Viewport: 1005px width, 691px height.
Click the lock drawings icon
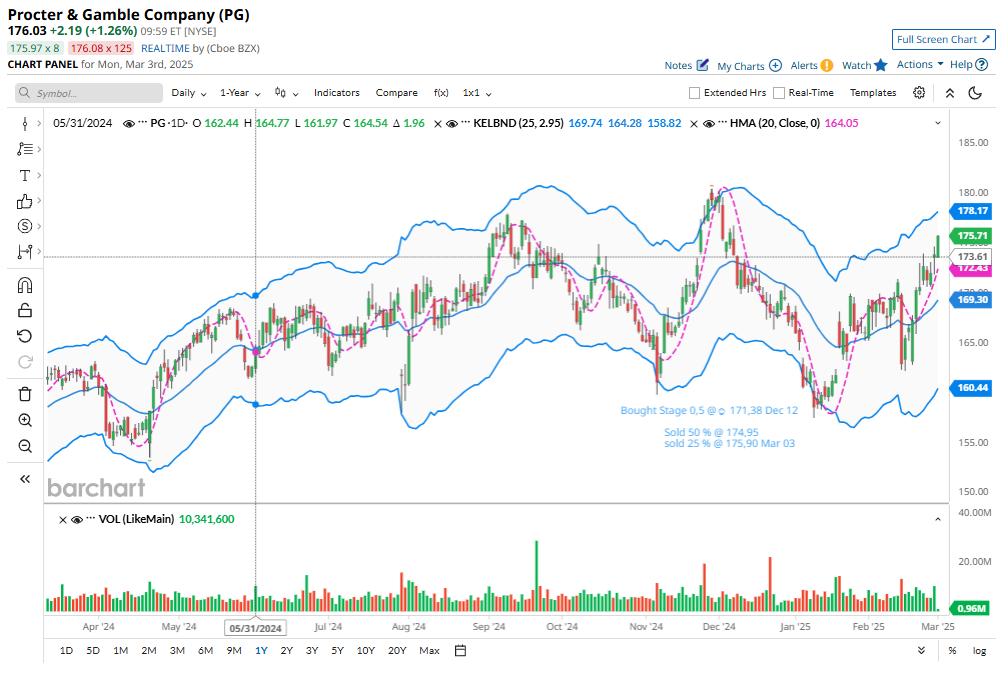coord(25,310)
